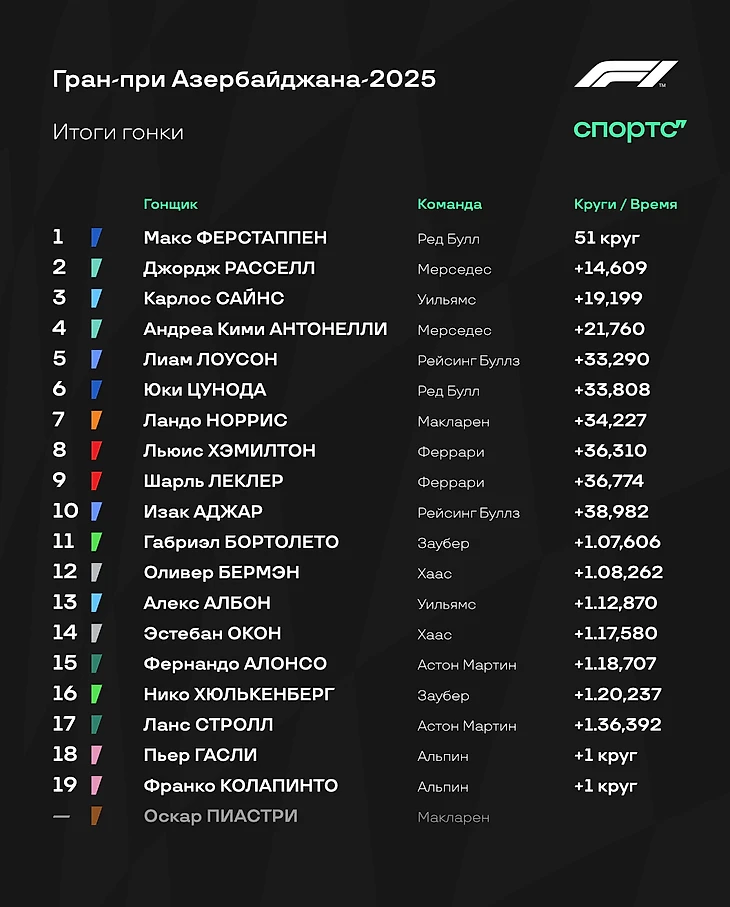Click the dark green flag beside Фернандо АЛОНСО
730x907 pixels.
tap(96, 664)
